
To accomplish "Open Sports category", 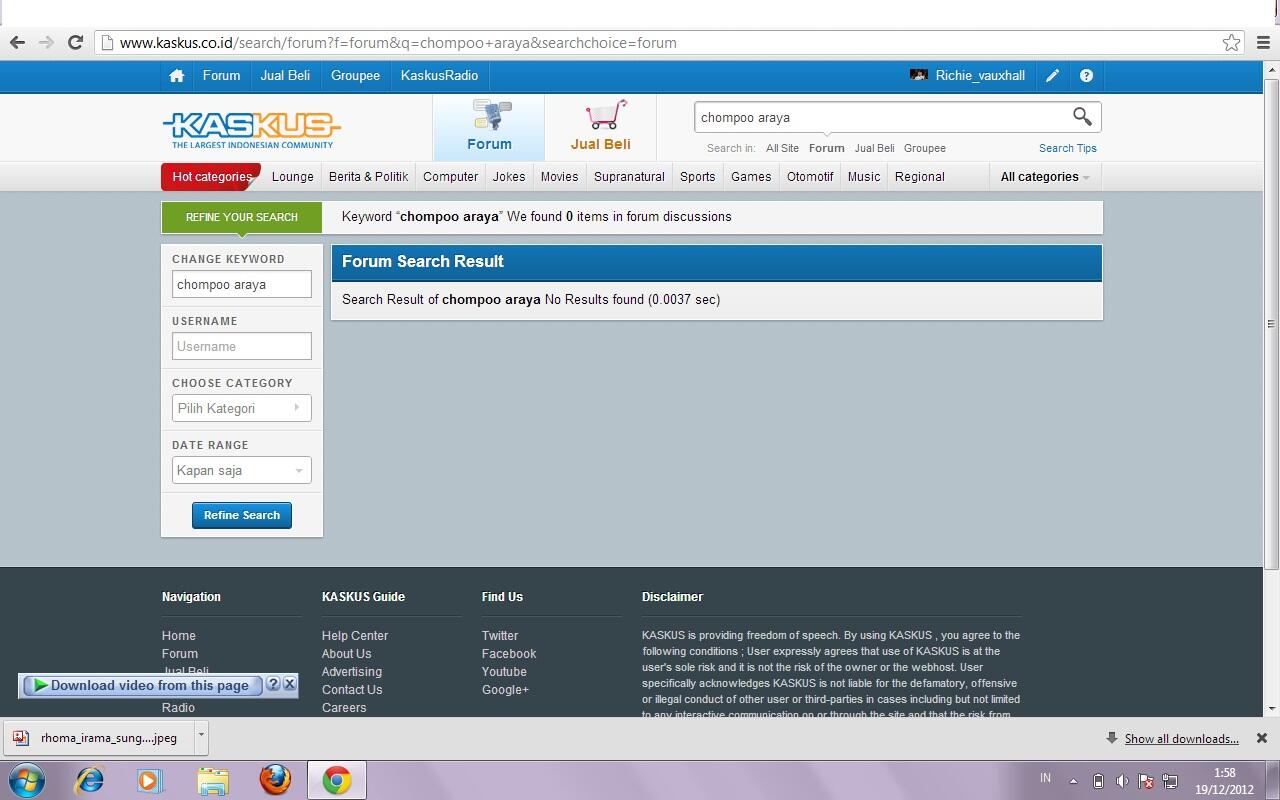I will coord(698,177).
